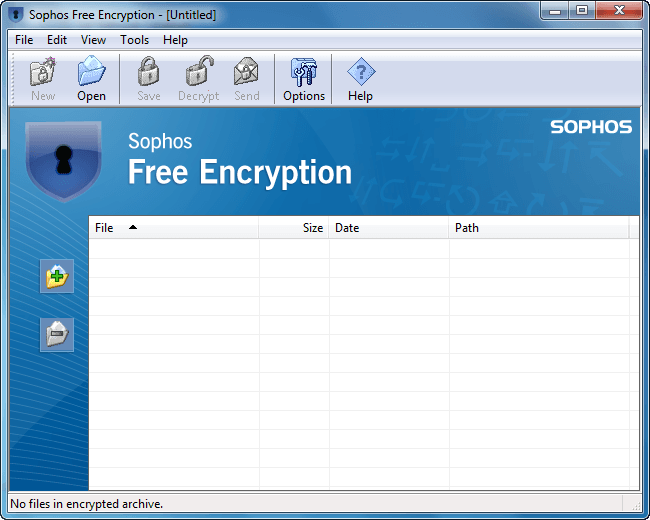This screenshot has height=520, width=650.
Task: Click the New archive toolbar icon
Action: (43, 71)
